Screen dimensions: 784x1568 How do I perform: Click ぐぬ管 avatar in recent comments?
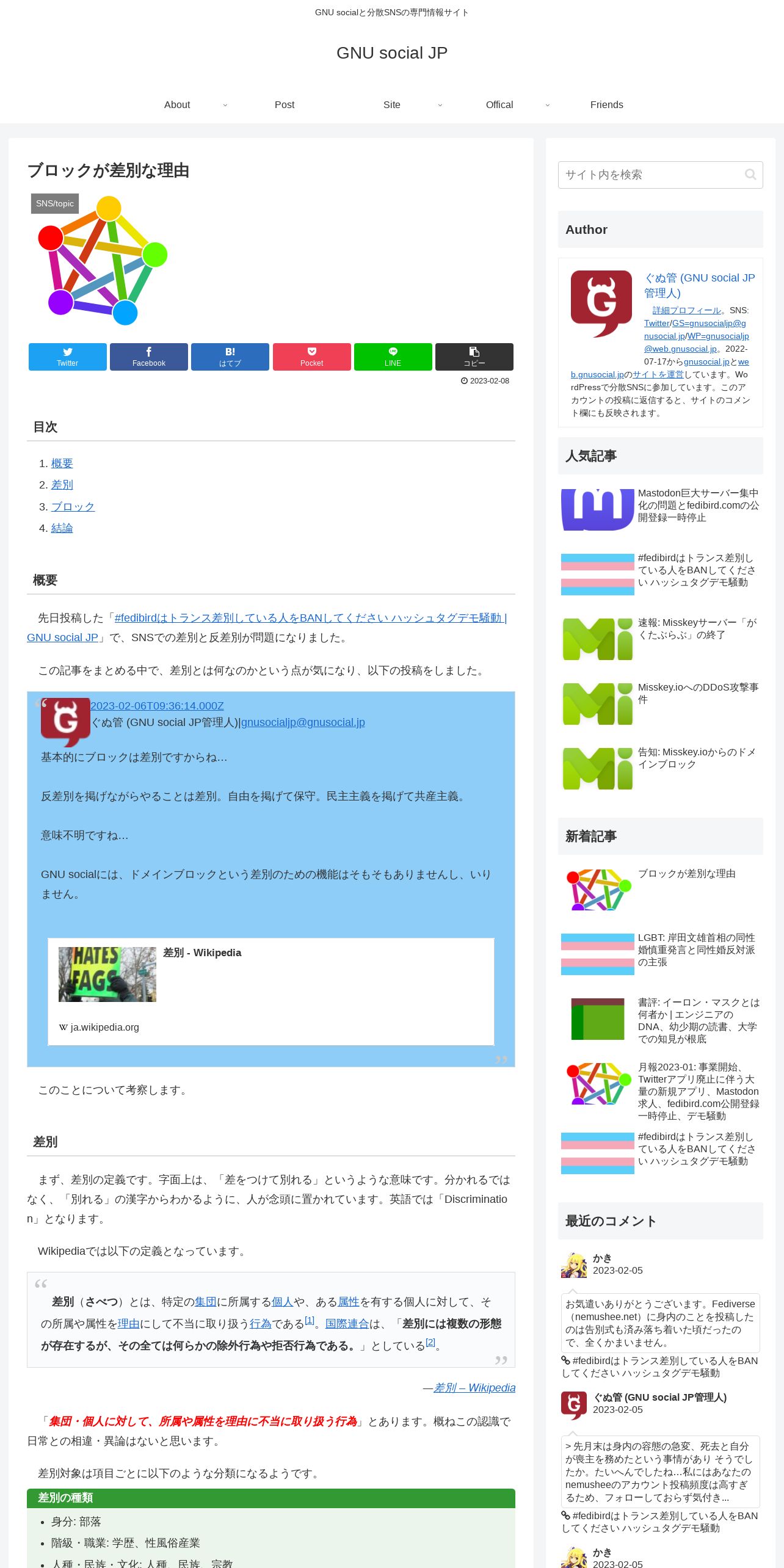click(574, 1405)
